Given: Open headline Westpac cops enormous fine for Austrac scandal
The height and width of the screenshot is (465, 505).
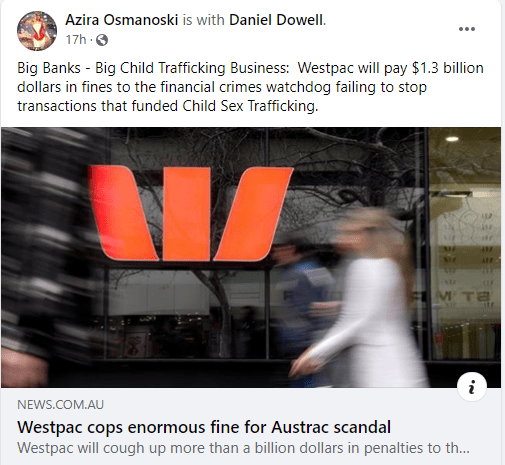Looking at the screenshot, I should (x=204, y=427).
